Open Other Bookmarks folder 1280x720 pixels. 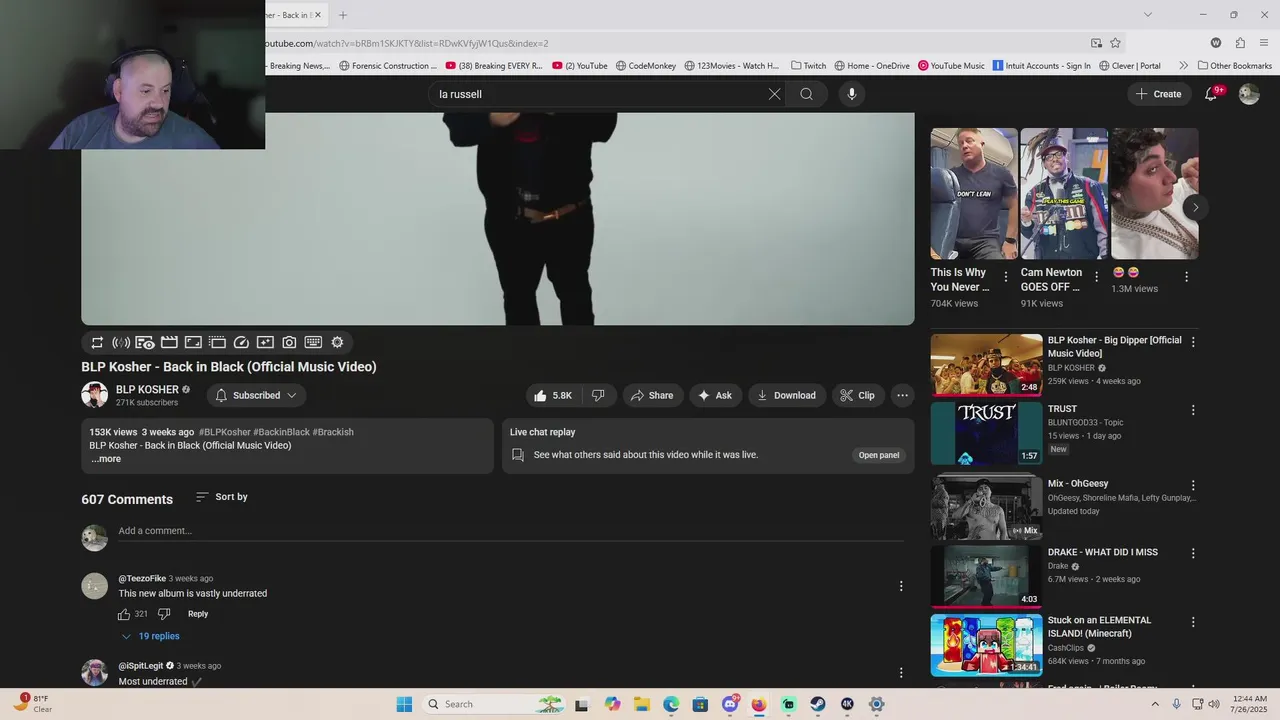point(1235,66)
